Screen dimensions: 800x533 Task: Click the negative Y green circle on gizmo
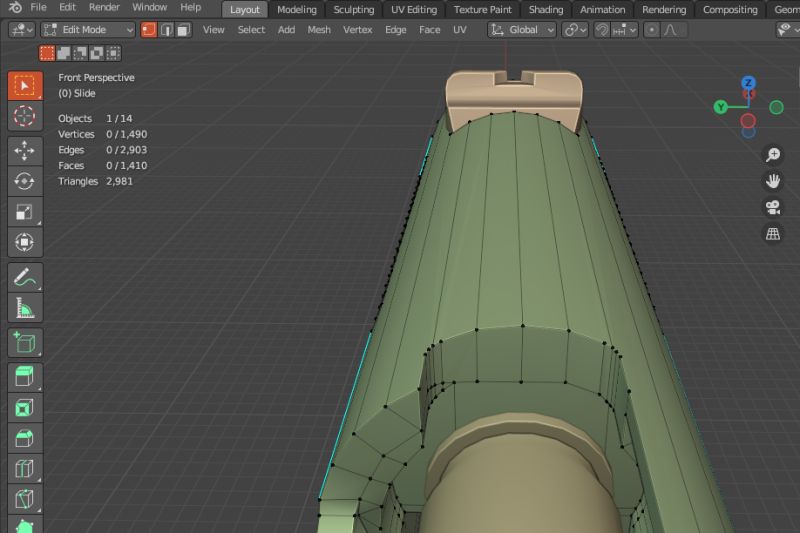pos(776,107)
